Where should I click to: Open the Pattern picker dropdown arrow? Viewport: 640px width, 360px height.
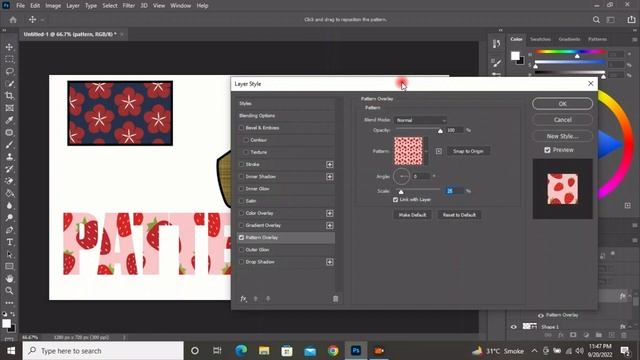pyautogui.click(x=426, y=151)
